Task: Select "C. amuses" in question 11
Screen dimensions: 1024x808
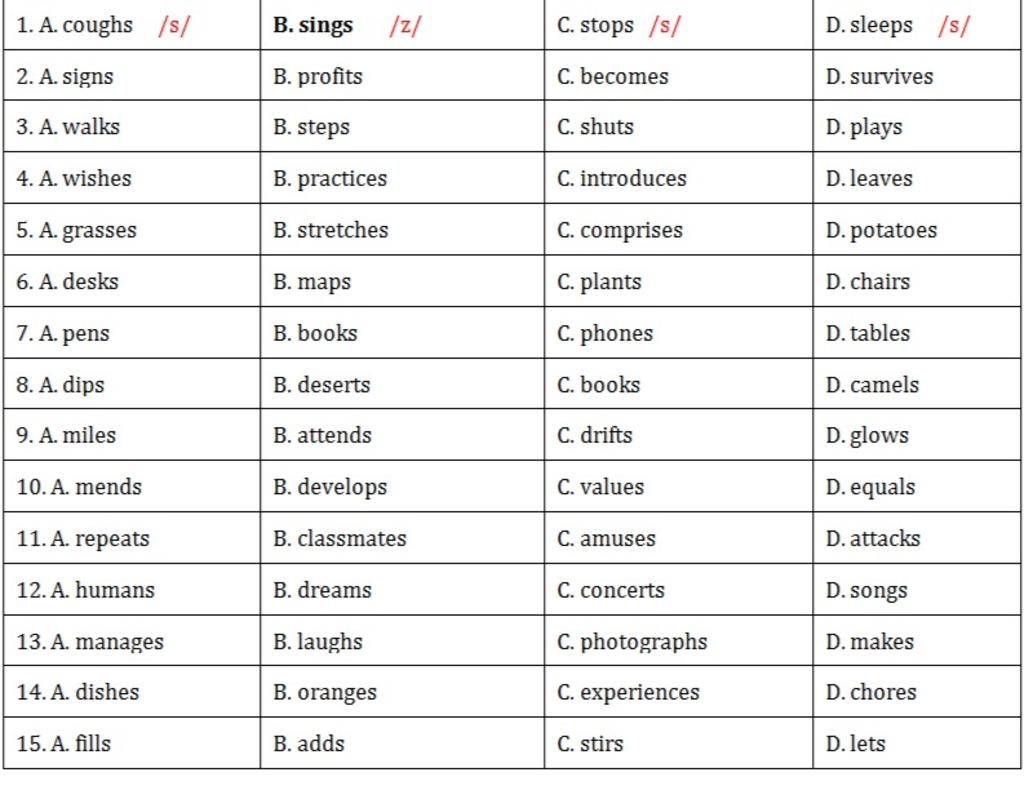Action: point(606,539)
